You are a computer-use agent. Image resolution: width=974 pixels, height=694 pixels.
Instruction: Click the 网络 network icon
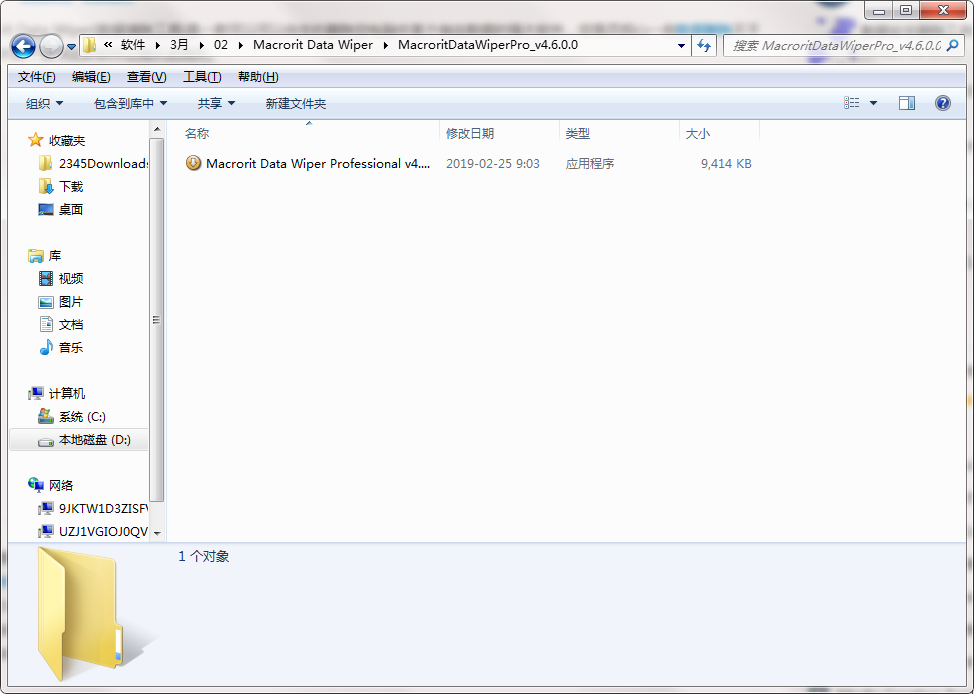click(36, 485)
